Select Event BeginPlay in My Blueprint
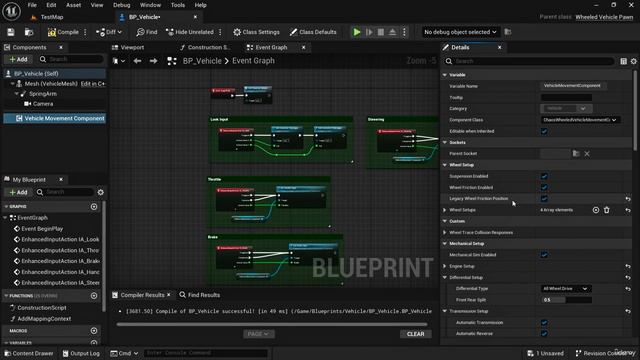The image size is (640, 360). [42, 229]
